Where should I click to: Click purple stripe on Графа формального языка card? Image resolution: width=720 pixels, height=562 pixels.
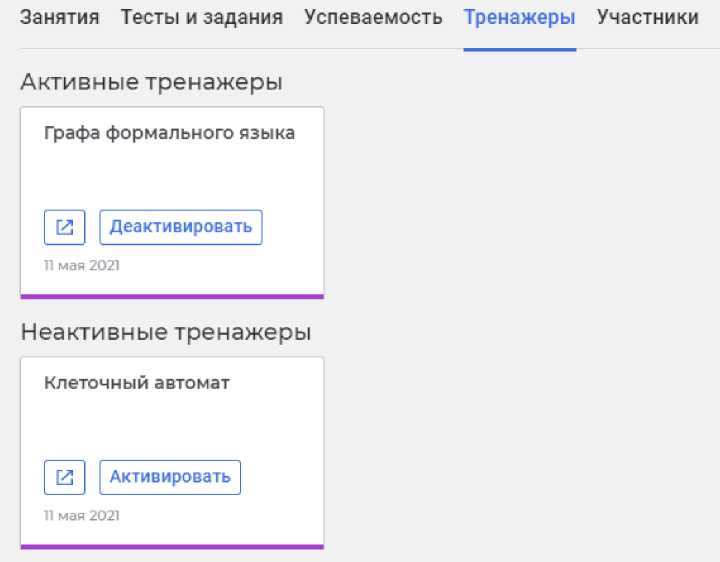pyautogui.click(x=172, y=296)
